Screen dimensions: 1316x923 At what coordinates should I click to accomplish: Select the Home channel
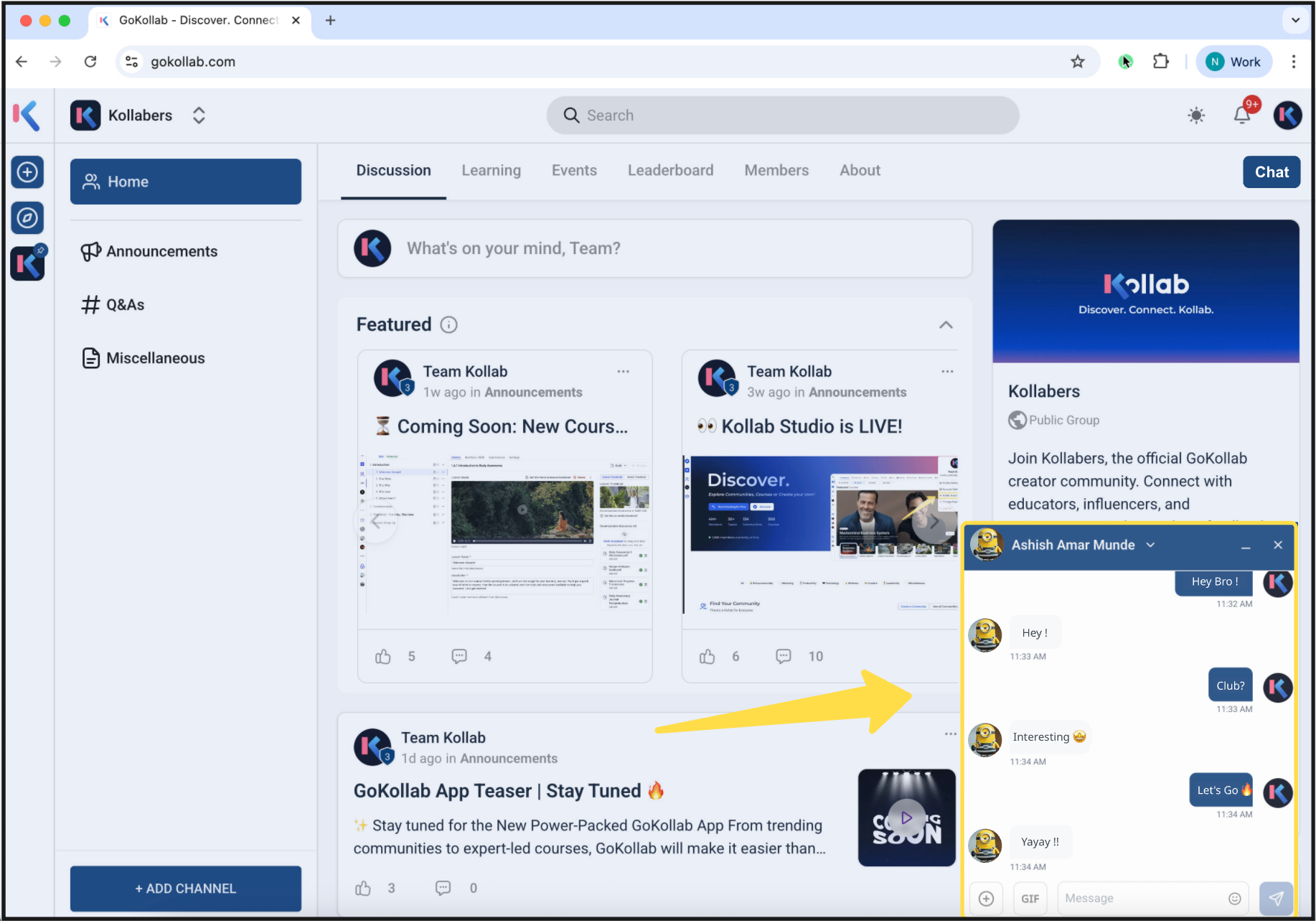[186, 182]
